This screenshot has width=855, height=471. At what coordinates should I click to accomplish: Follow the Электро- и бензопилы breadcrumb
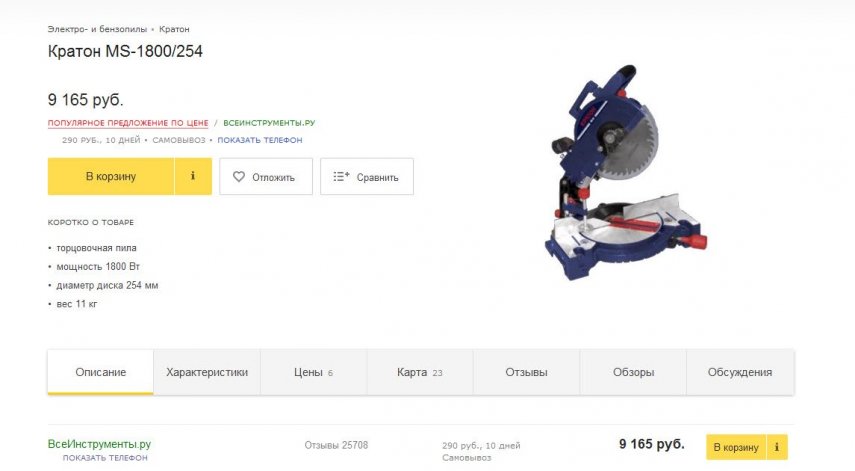point(97,29)
